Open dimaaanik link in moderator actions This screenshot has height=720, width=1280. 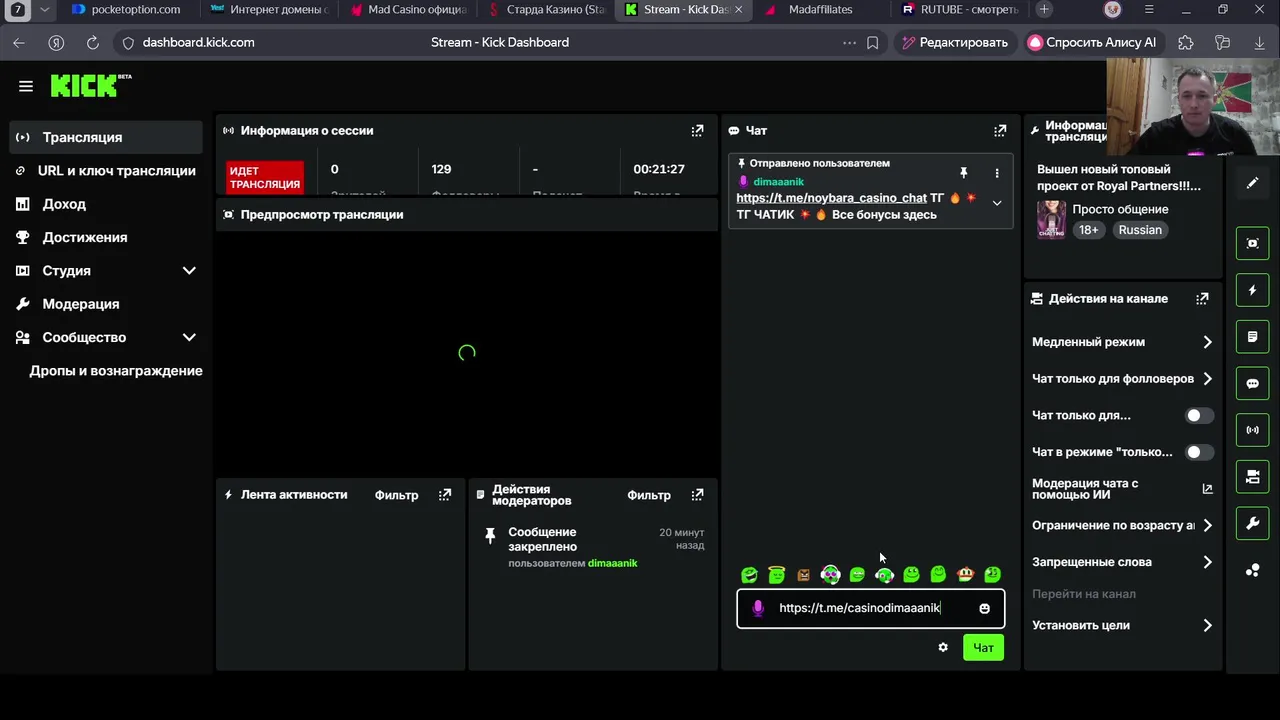tap(612, 563)
